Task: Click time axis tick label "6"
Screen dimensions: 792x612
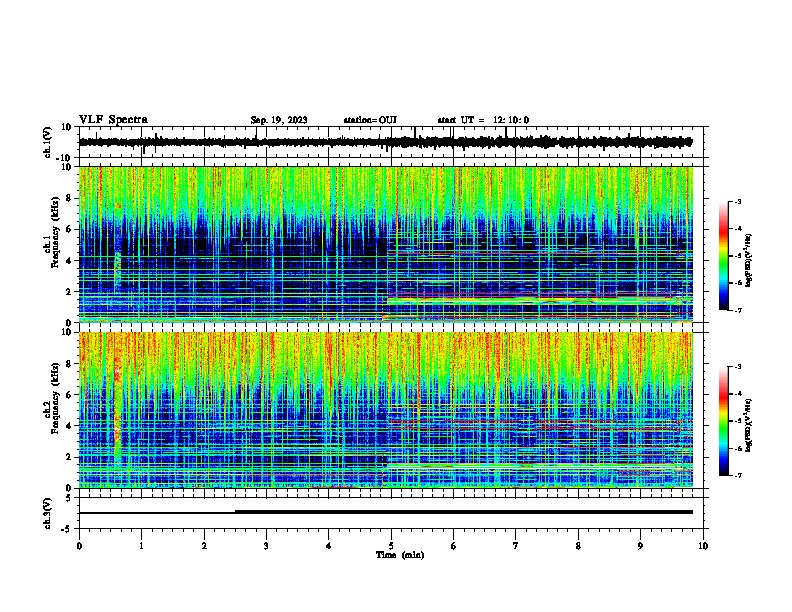Action: pos(454,546)
